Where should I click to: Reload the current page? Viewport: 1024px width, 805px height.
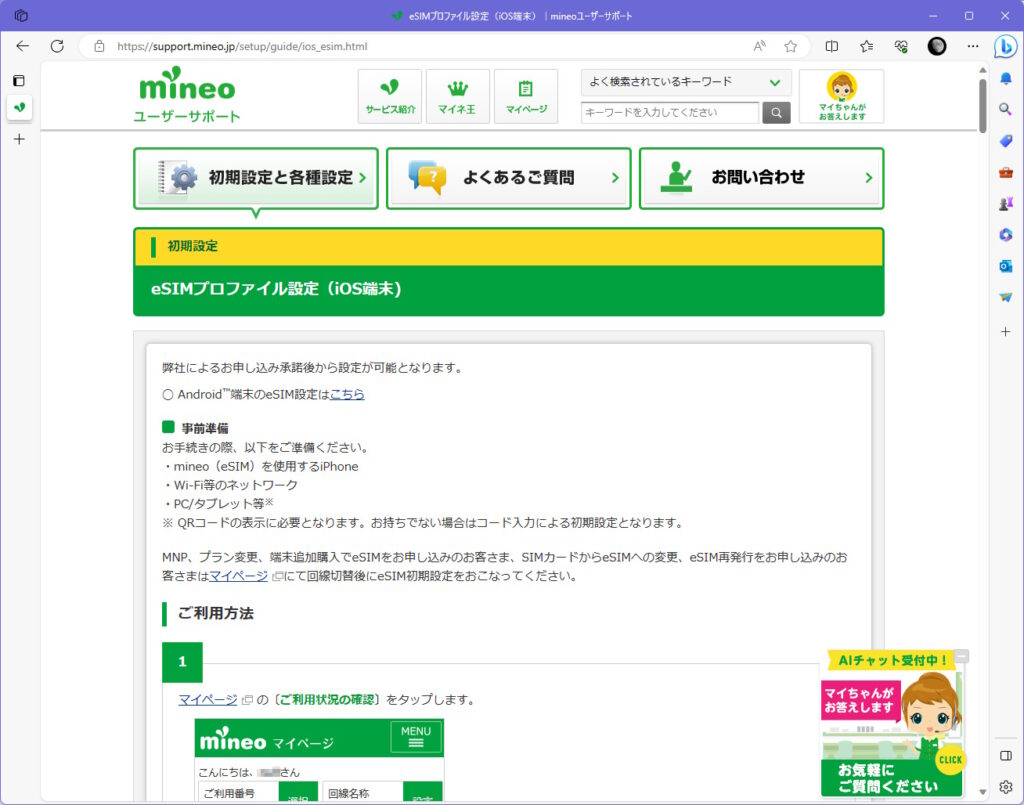pos(57,46)
